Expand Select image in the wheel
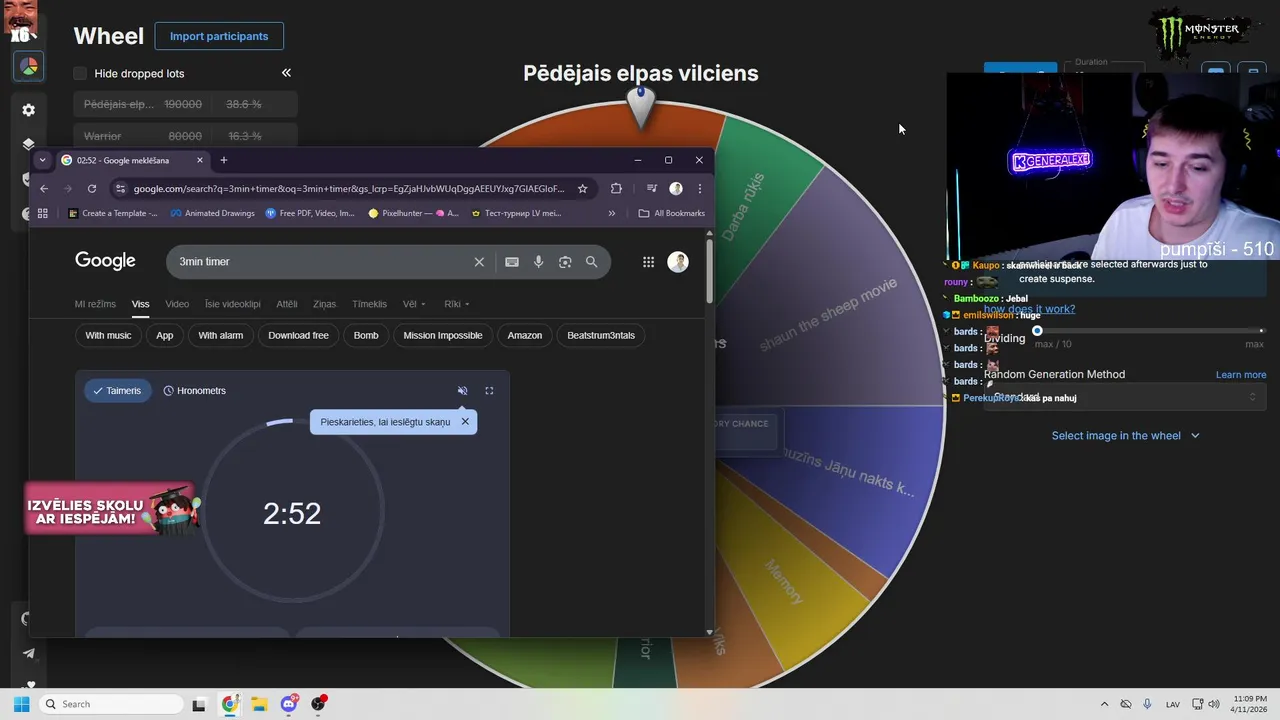The image size is (1280, 720). [x=1125, y=436]
